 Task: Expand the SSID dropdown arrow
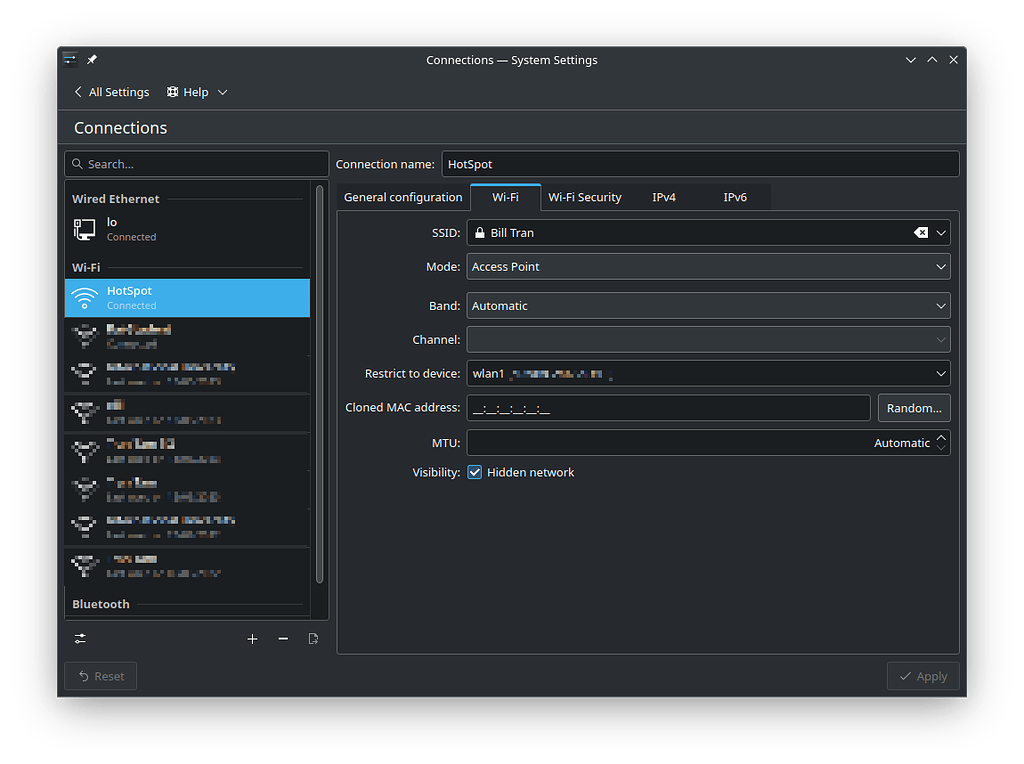pos(941,233)
